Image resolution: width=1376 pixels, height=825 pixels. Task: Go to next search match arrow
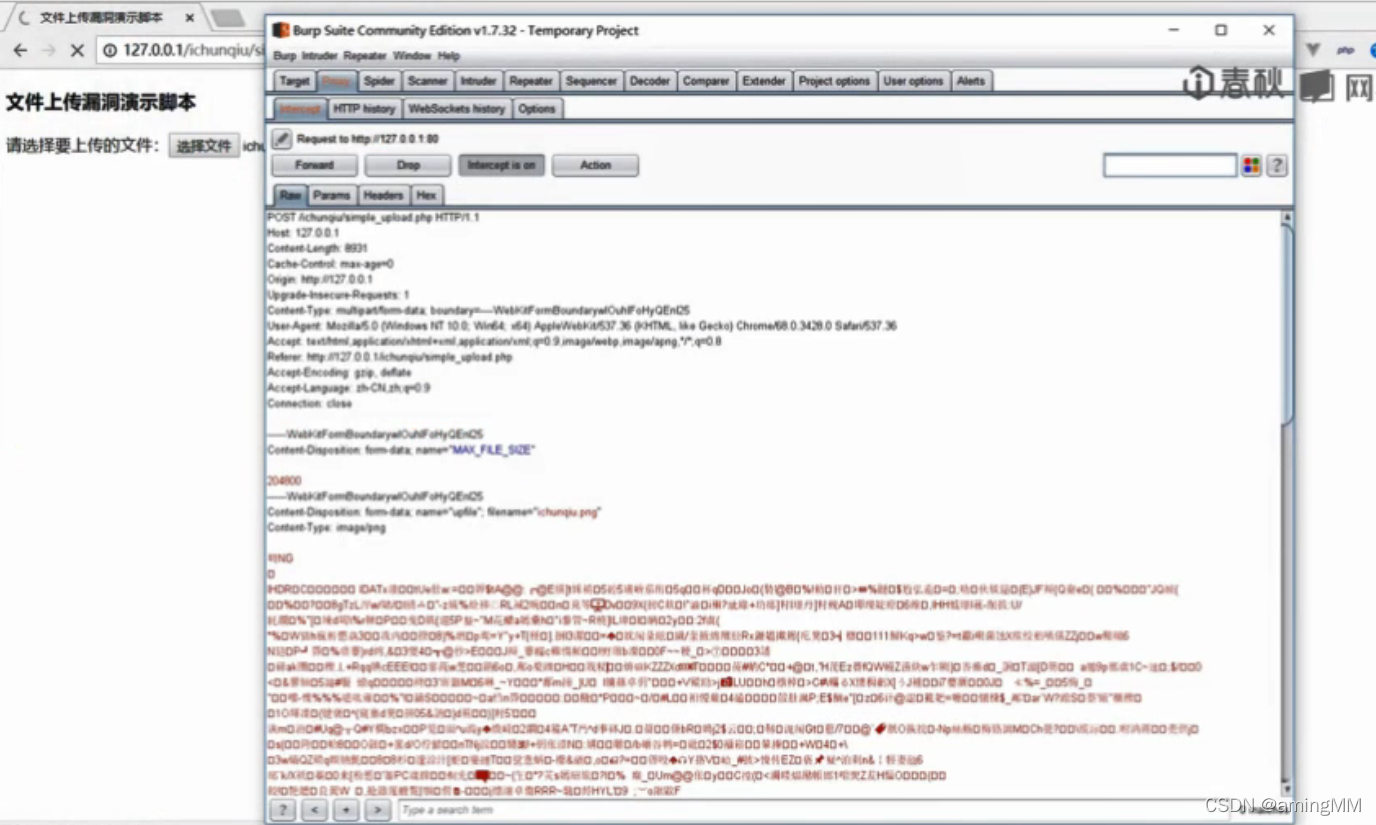point(377,809)
